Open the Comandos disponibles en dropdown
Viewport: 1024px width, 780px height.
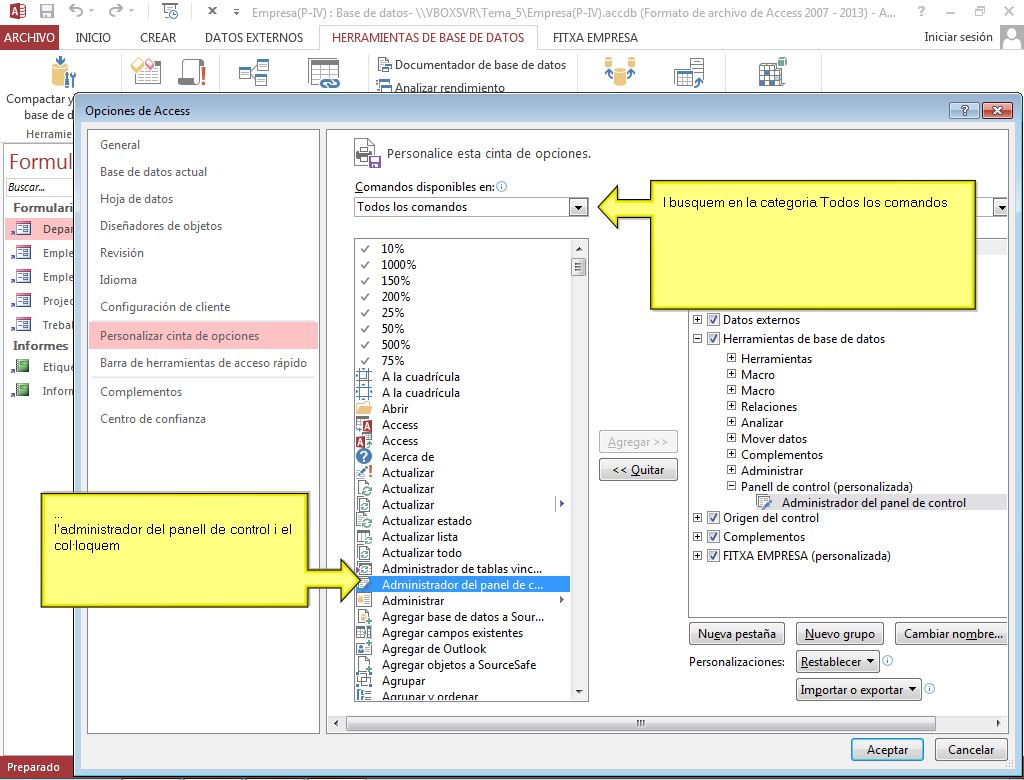pyautogui.click(x=578, y=207)
